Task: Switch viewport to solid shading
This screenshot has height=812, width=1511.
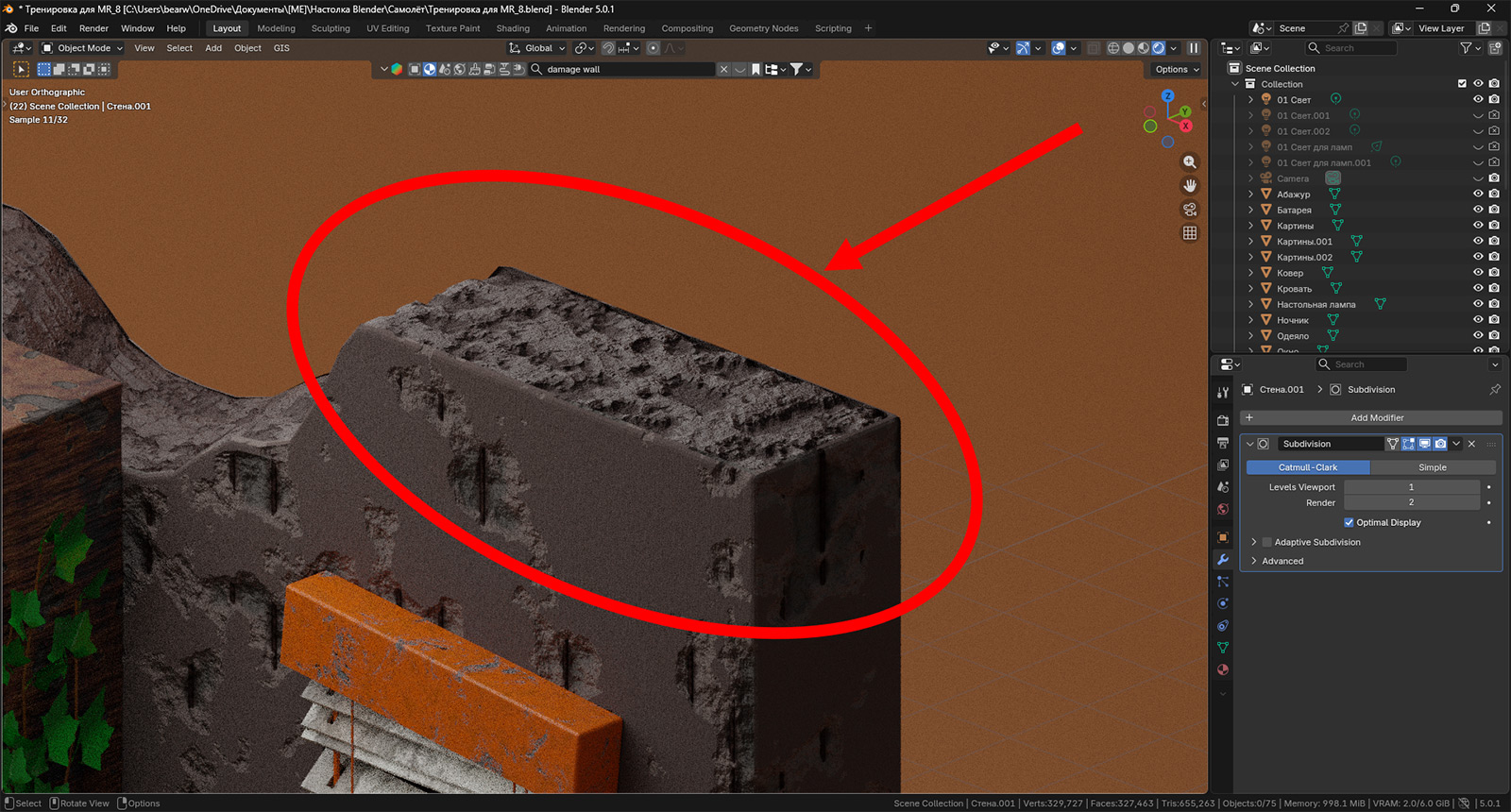Action: coord(1129,48)
